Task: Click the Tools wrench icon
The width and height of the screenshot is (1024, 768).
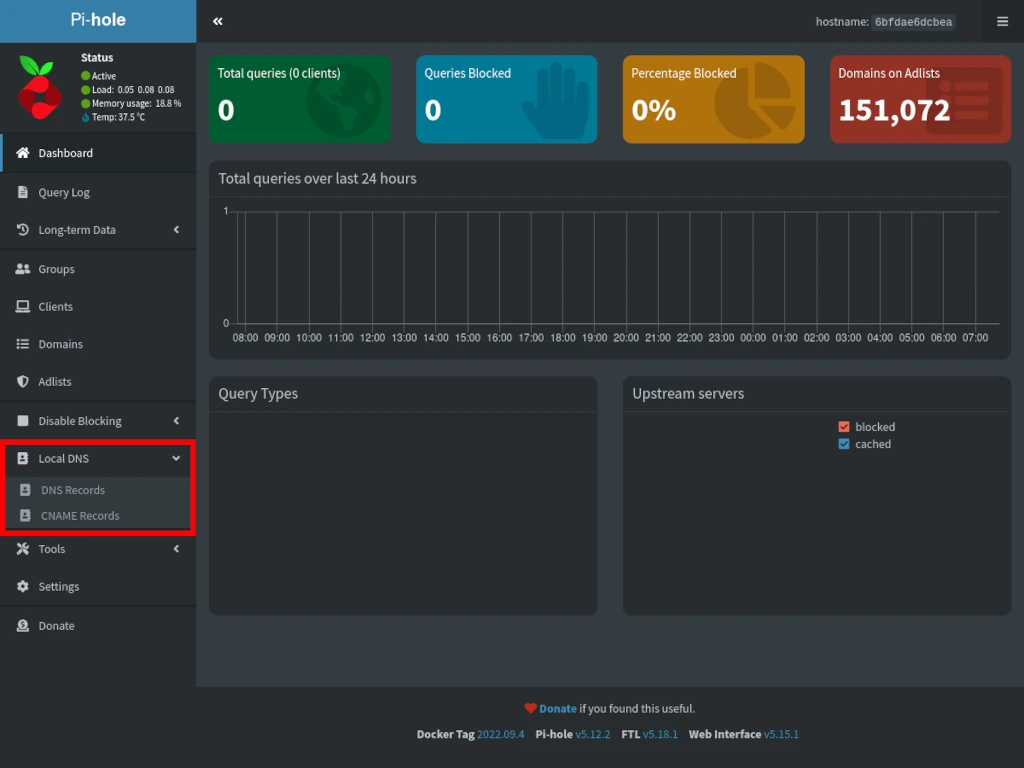Action: (x=23, y=549)
